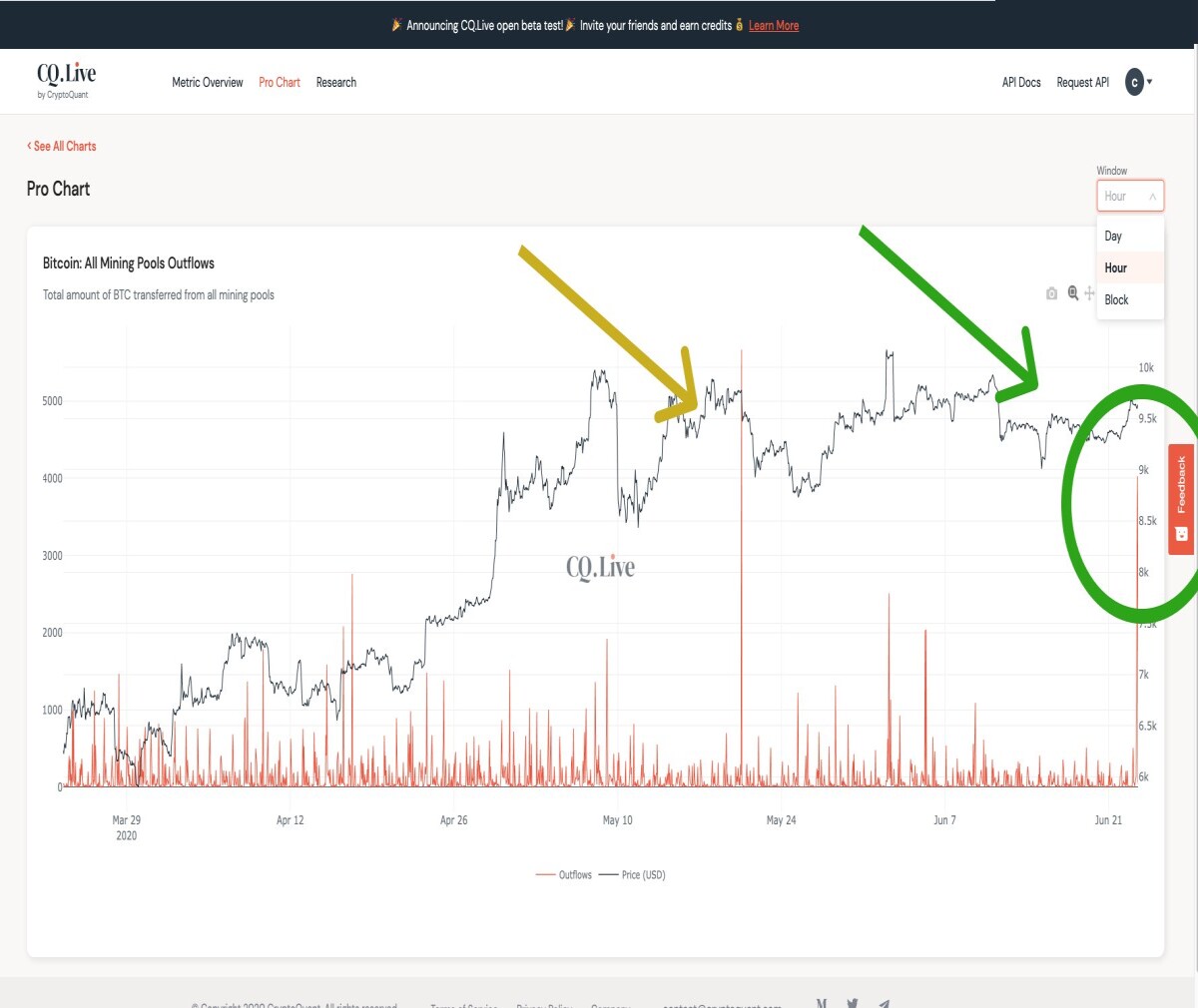The image size is (1198, 1008).
Task: Toggle Outflows series in chart legend
Action: click(x=564, y=875)
